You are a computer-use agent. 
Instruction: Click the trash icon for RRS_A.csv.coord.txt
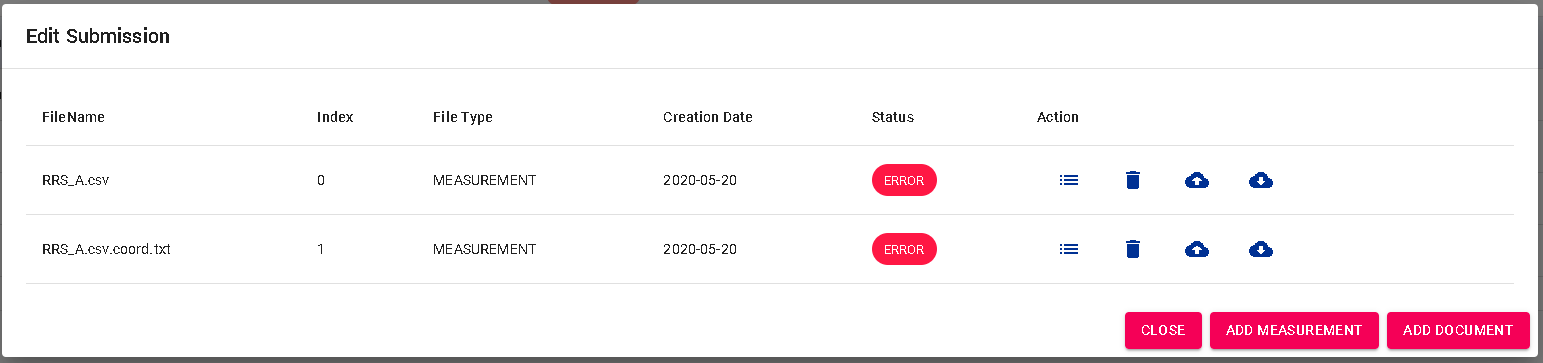coord(1132,249)
